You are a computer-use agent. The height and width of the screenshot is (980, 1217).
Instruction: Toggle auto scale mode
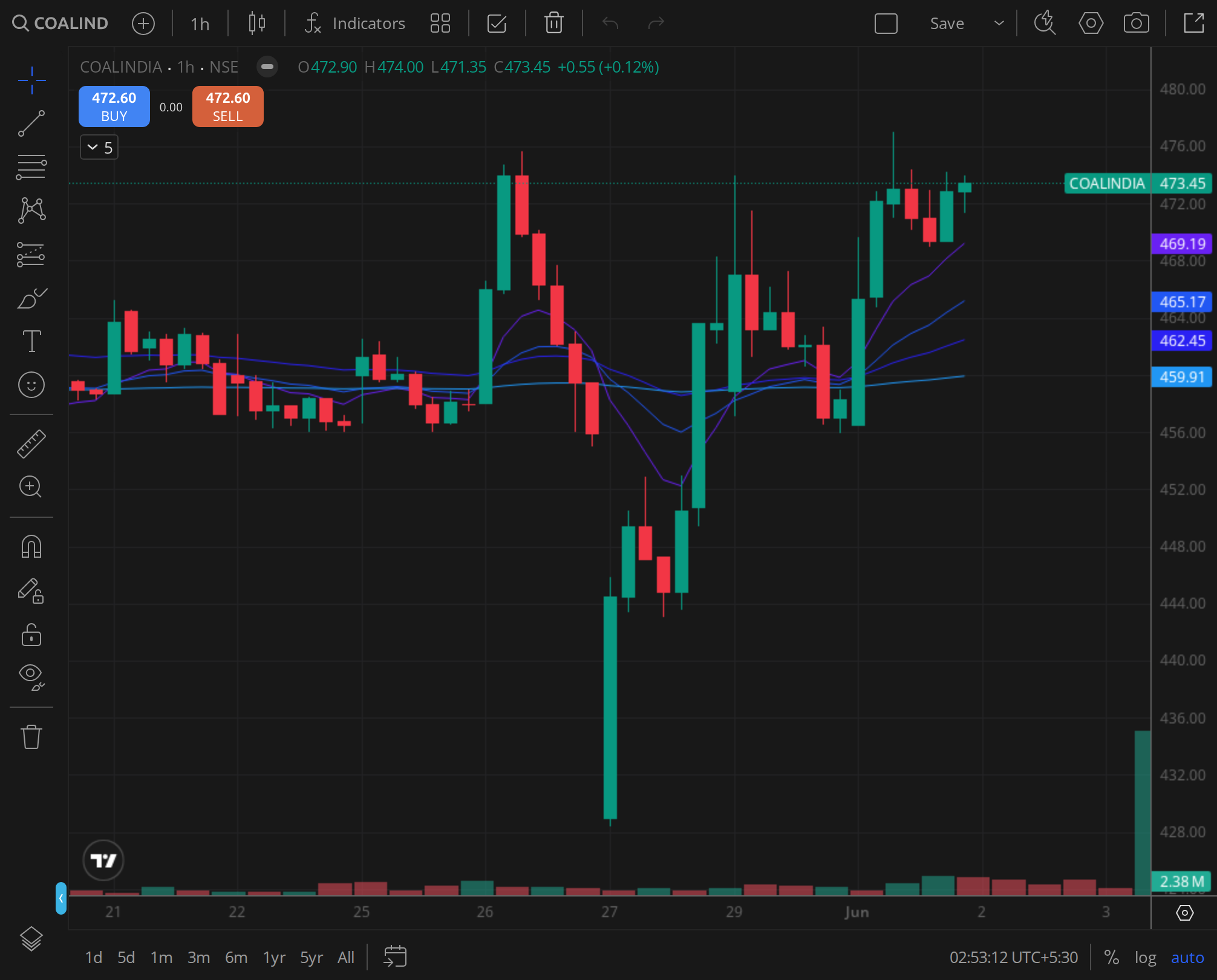[x=1187, y=958]
